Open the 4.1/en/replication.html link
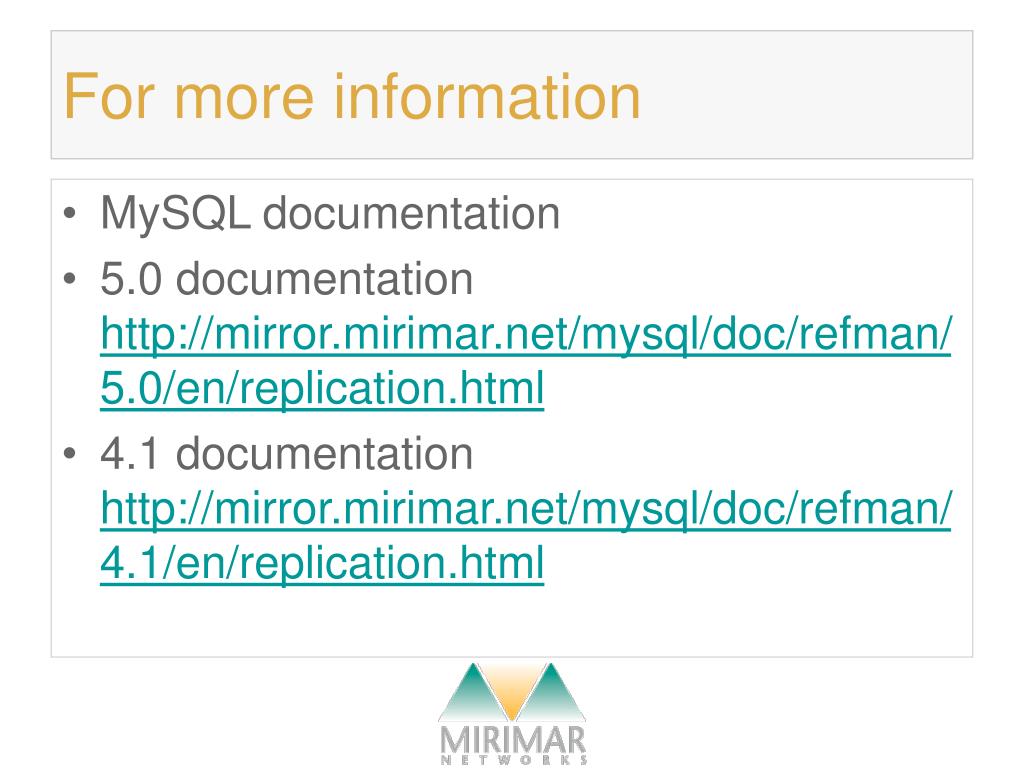This screenshot has width=1024, height=768. (322, 562)
